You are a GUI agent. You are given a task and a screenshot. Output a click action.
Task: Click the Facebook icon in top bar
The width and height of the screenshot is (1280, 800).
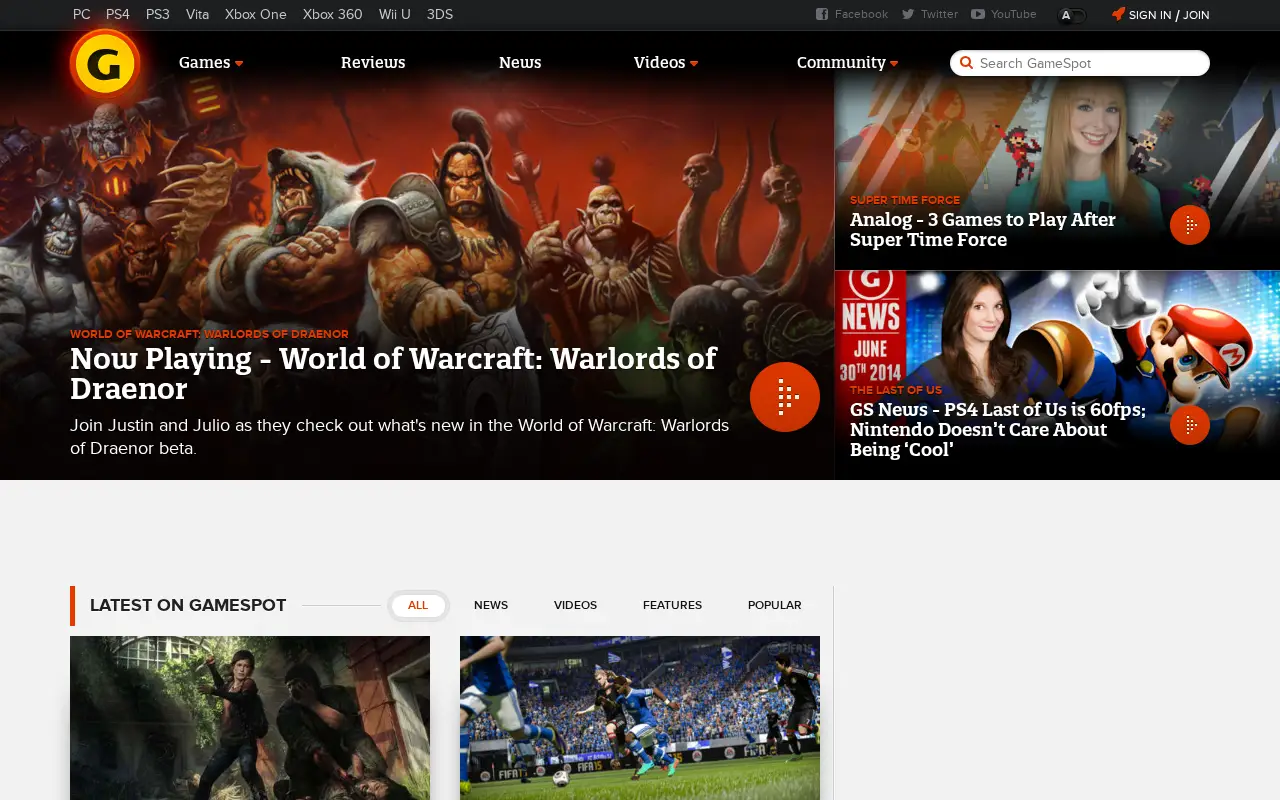[x=822, y=14]
